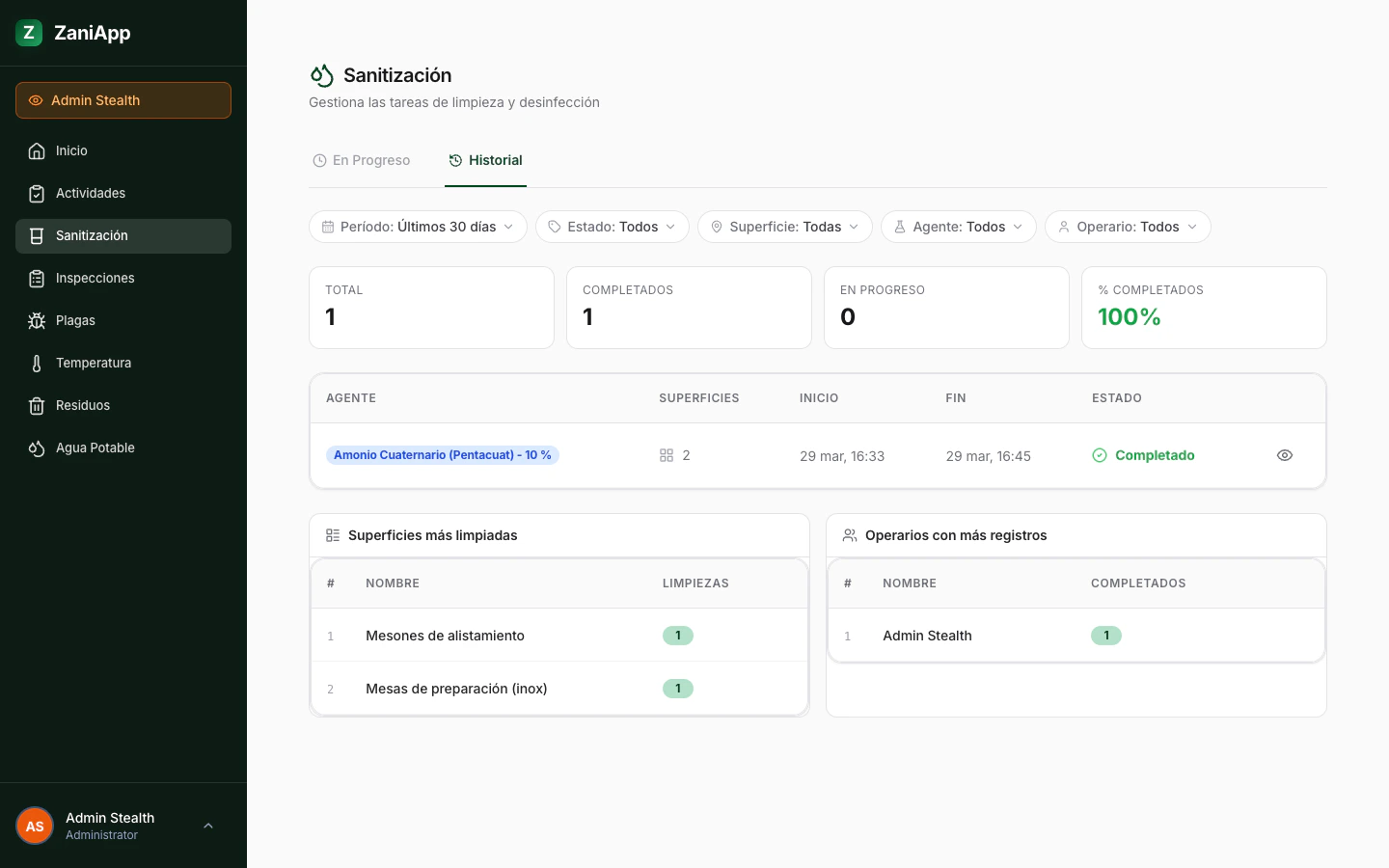Click the ZaniApp green Z logo
Viewport: 1389px width, 868px height.
click(x=29, y=33)
